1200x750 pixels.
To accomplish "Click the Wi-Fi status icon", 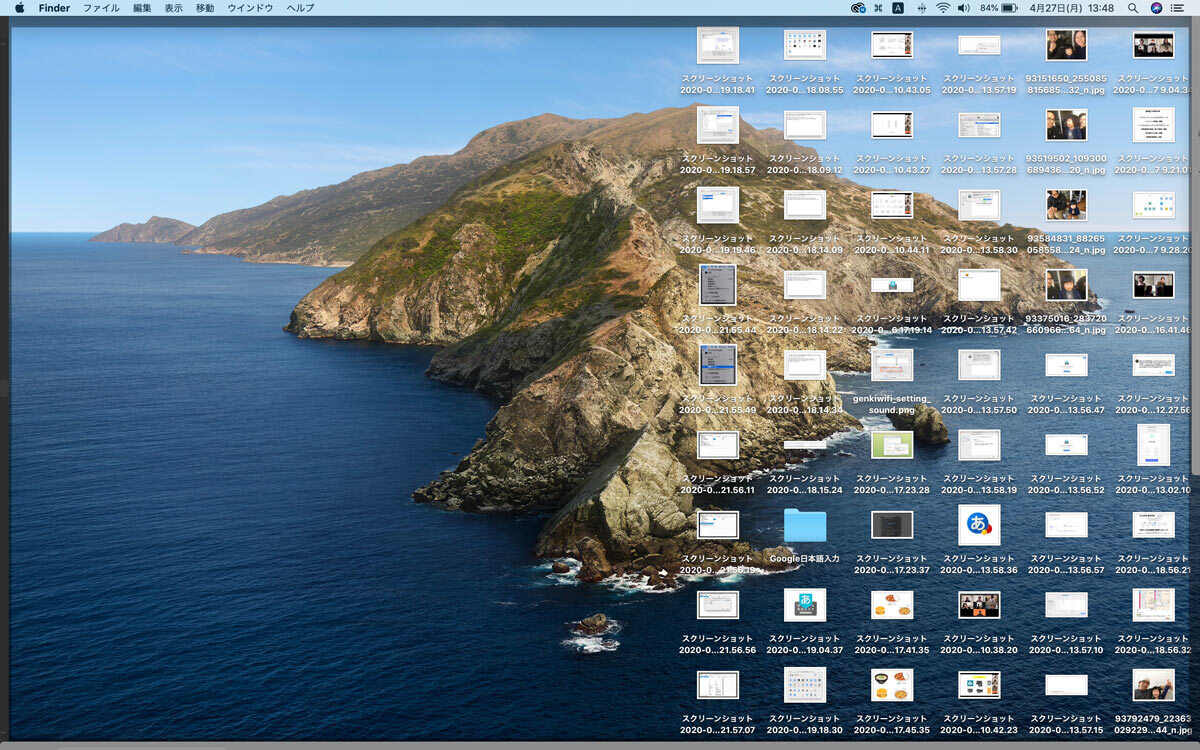I will 943,8.
